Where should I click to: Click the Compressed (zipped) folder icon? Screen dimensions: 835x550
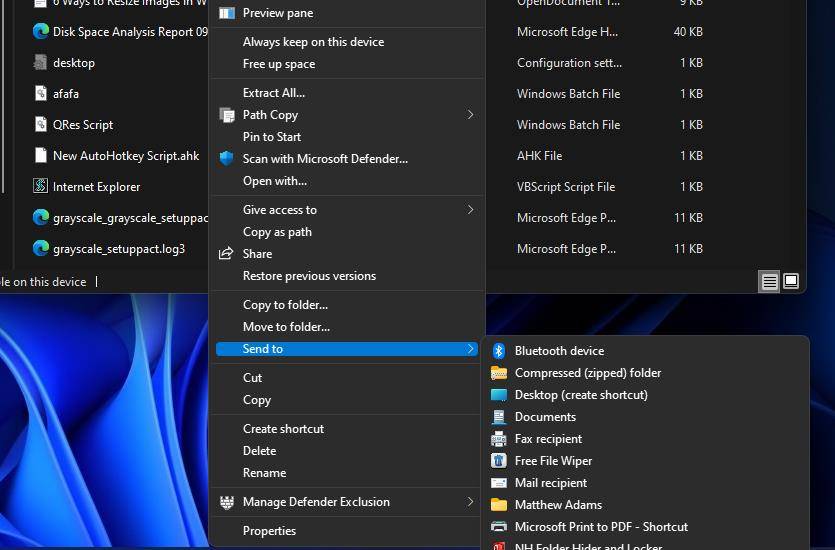pyautogui.click(x=498, y=373)
